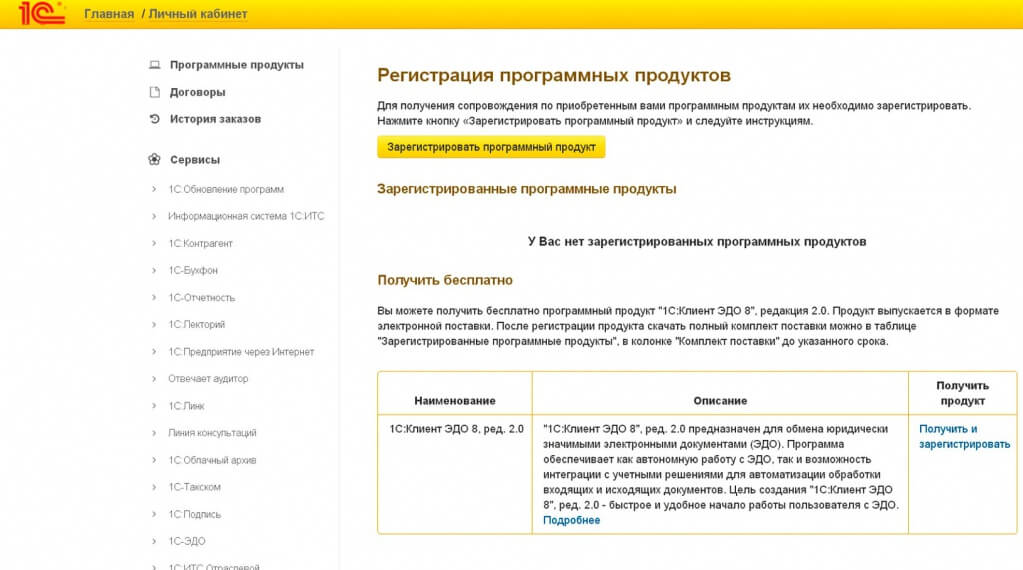Open 1С:Контрагент service
This screenshot has width=1023, height=570.
click(200, 243)
